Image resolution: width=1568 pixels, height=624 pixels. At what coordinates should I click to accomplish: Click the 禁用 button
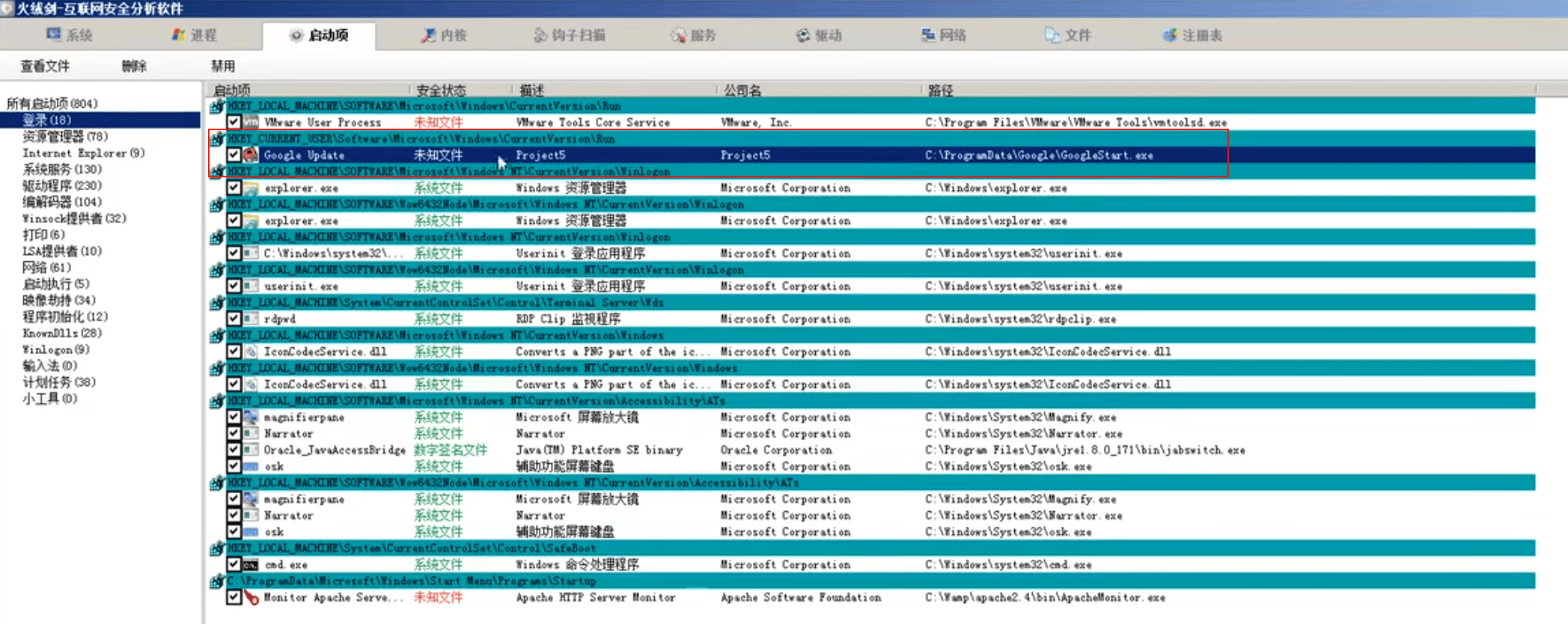tap(223, 67)
